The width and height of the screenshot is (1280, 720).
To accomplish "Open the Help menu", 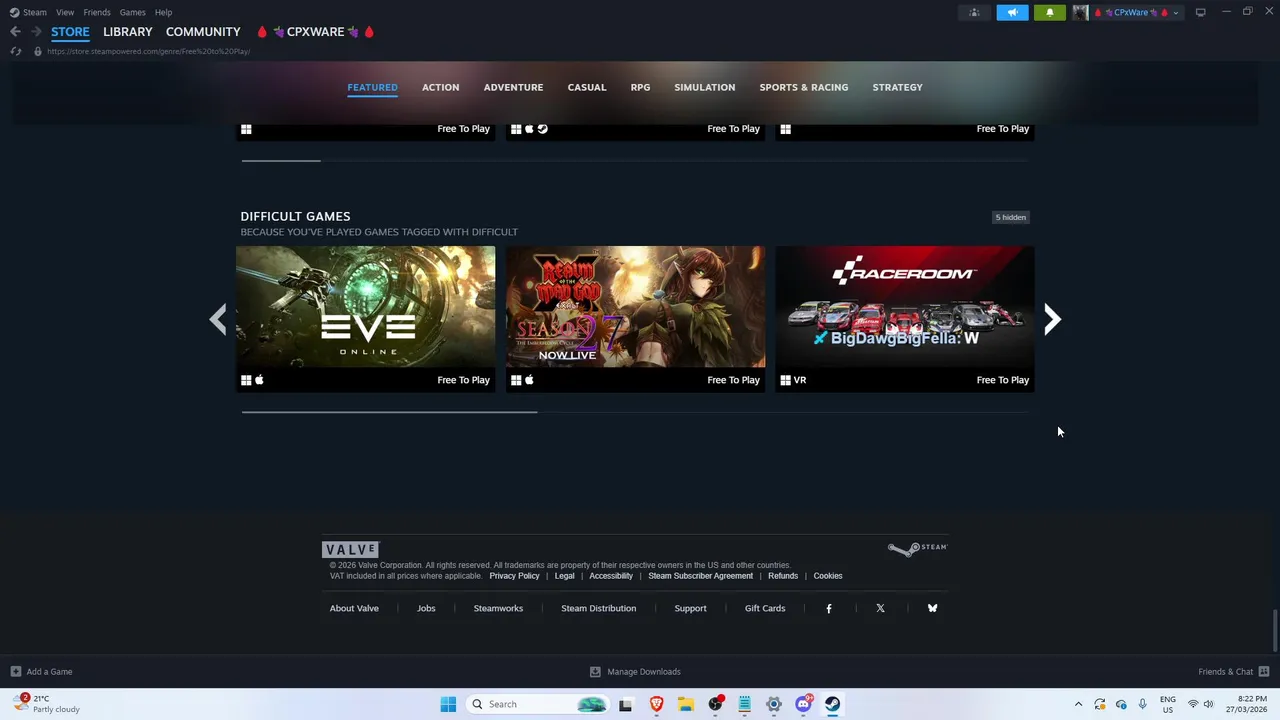I will 163,12.
